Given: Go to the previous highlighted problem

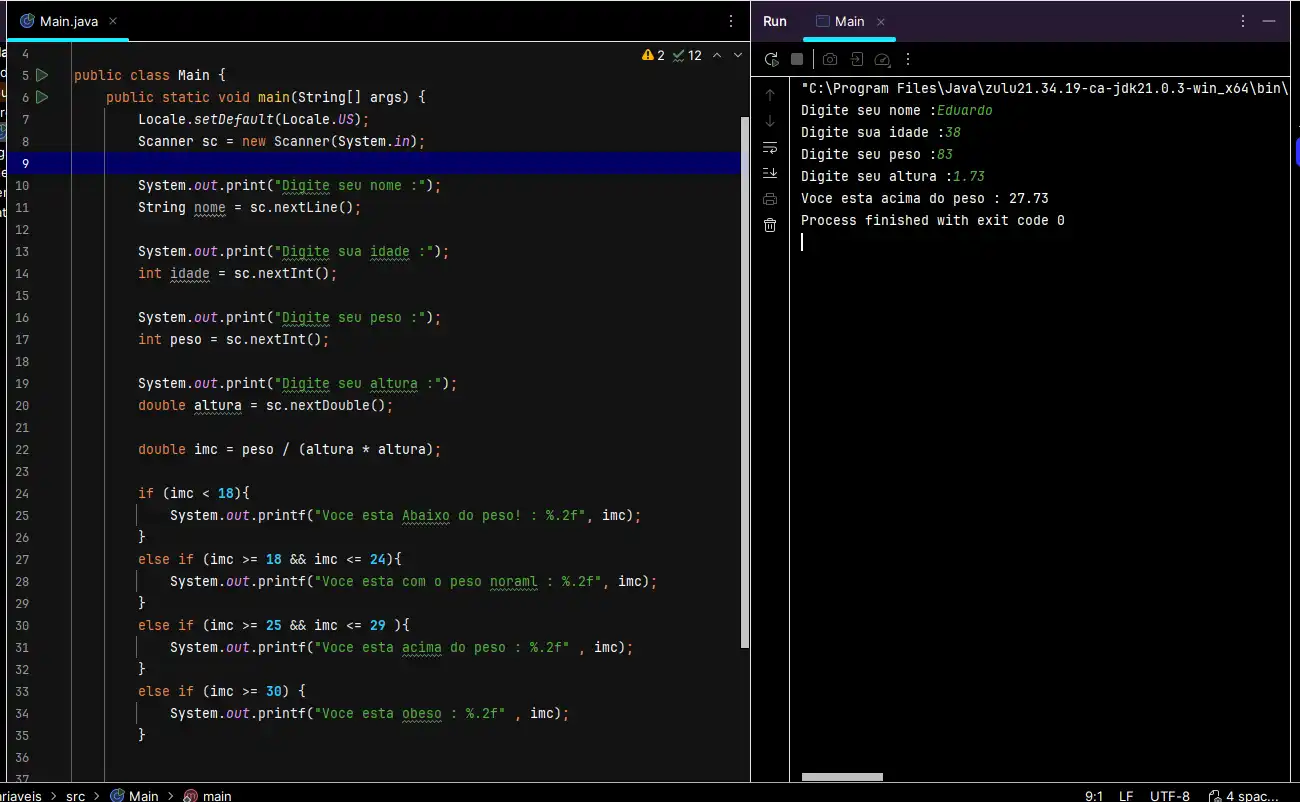Looking at the screenshot, I should tap(717, 55).
